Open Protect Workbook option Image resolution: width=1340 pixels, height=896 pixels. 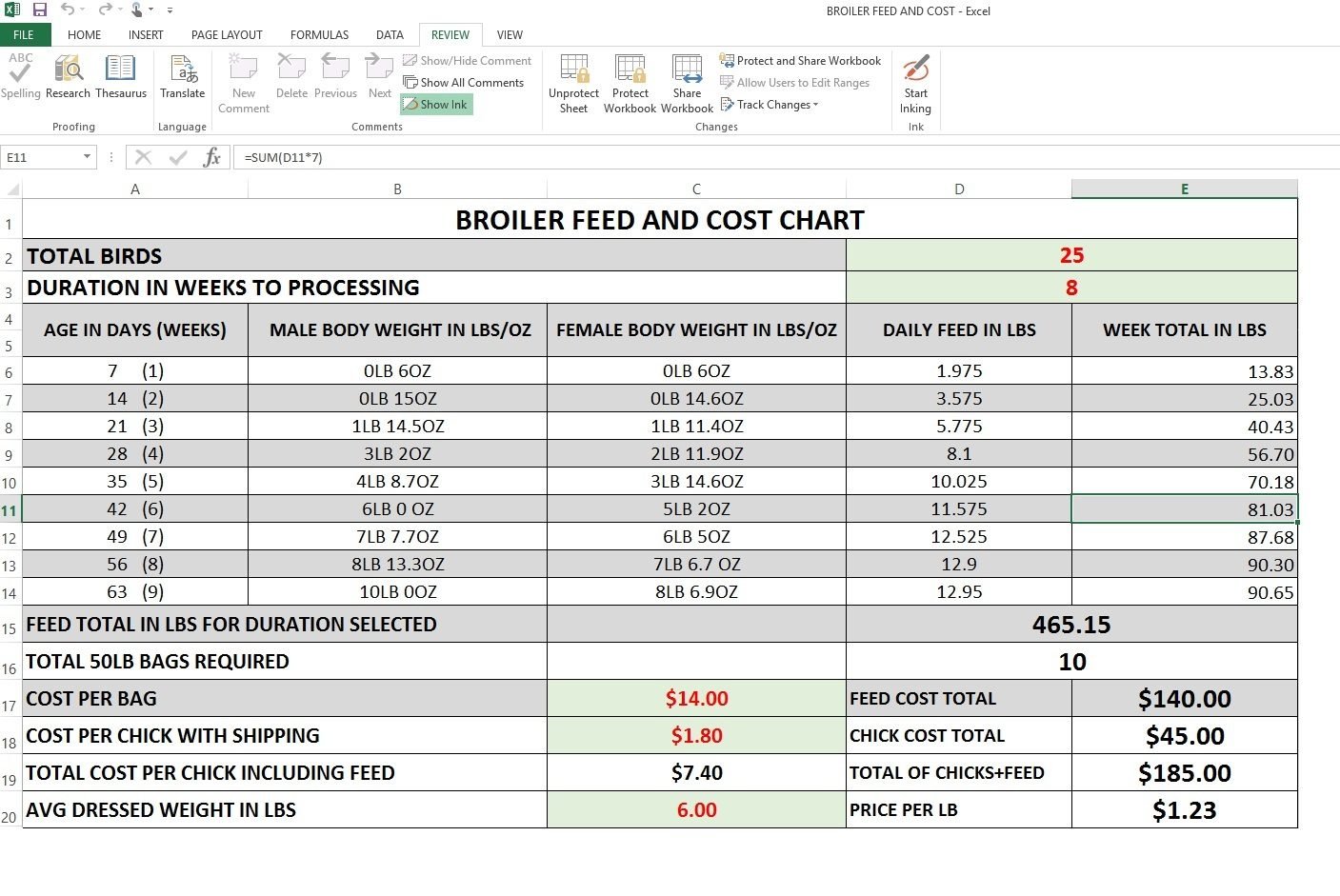[x=630, y=82]
